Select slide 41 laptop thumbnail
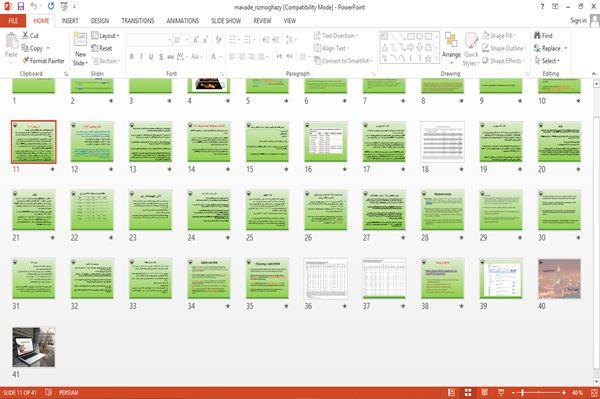This screenshot has width=600, height=399. pyautogui.click(x=34, y=347)
